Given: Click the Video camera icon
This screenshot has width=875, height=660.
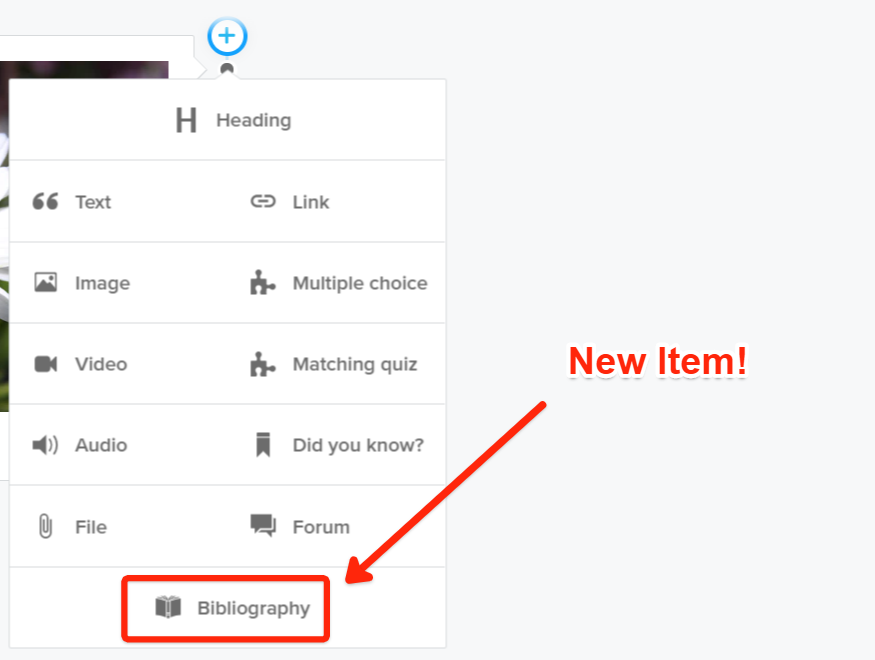Looking at the screenshot, I should tap(45, 364).
